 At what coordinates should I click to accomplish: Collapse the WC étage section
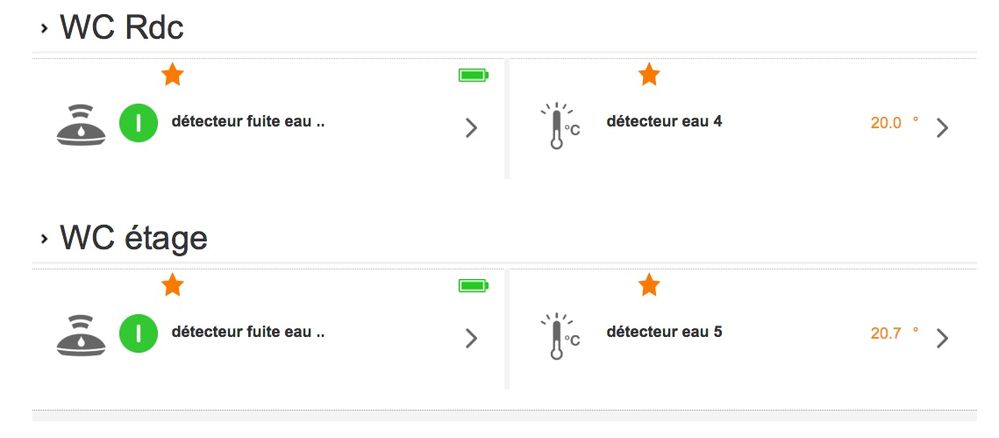(44, 239)
